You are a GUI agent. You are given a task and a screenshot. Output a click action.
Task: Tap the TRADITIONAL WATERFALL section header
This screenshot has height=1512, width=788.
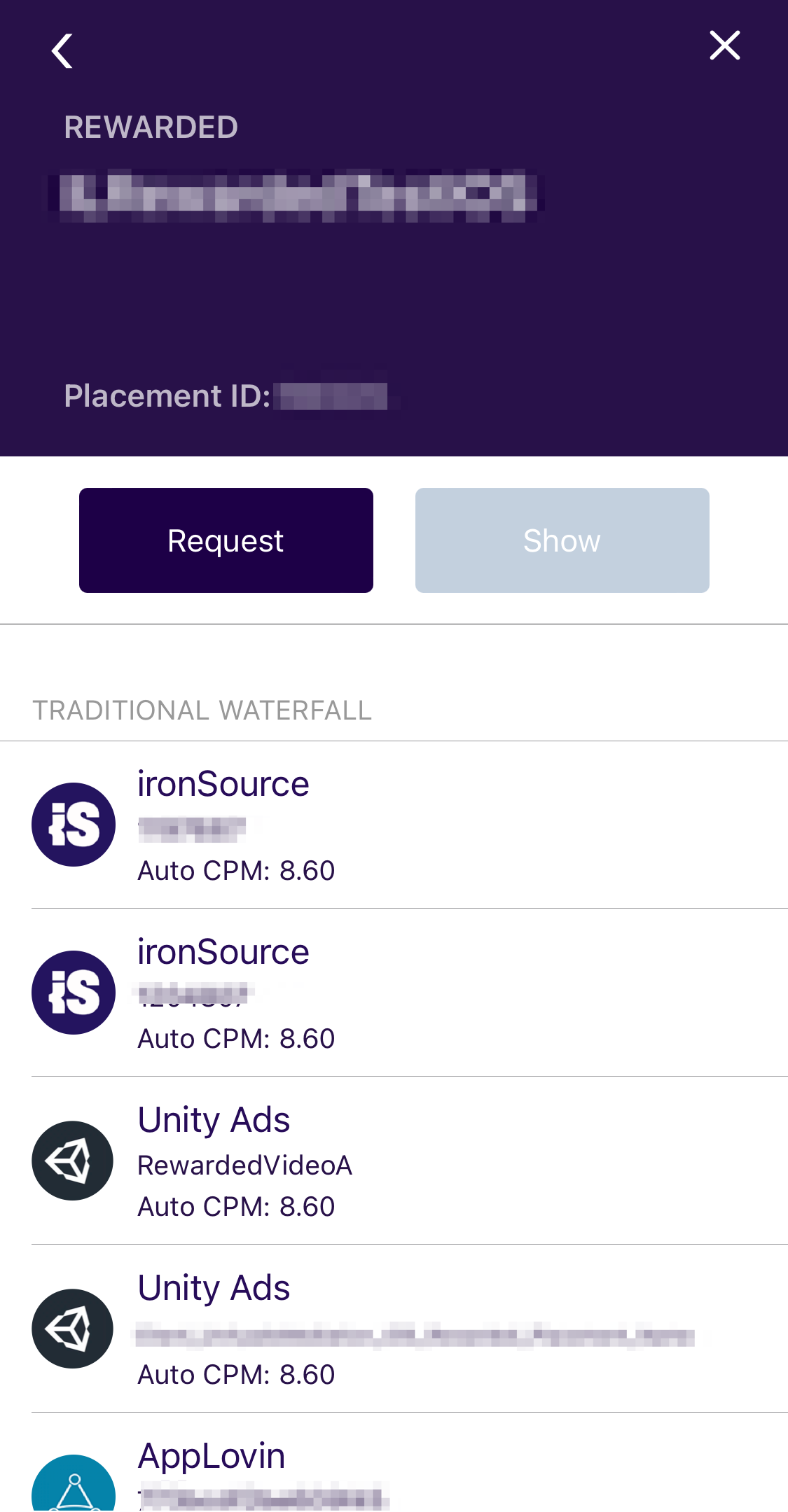pos(202,710)
